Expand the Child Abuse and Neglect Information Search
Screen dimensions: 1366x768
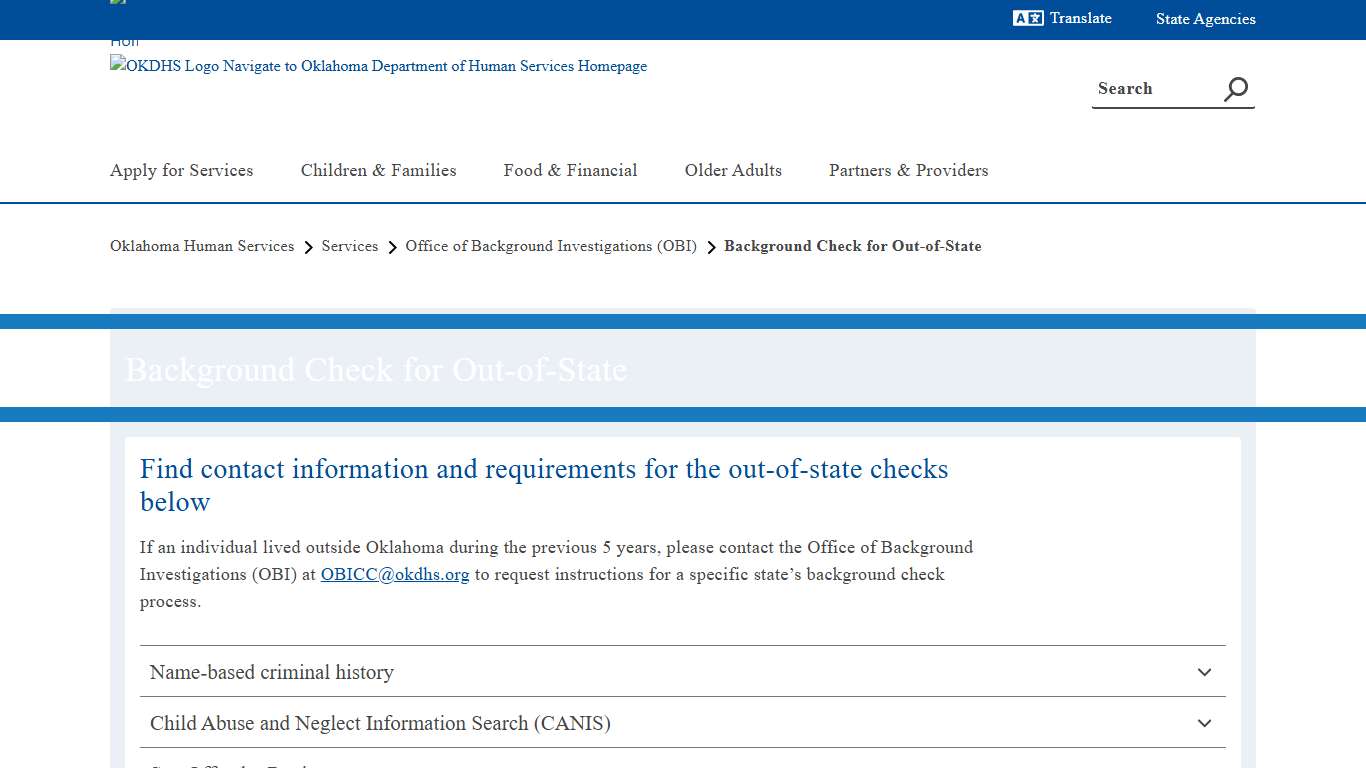(x=683, y=723)
